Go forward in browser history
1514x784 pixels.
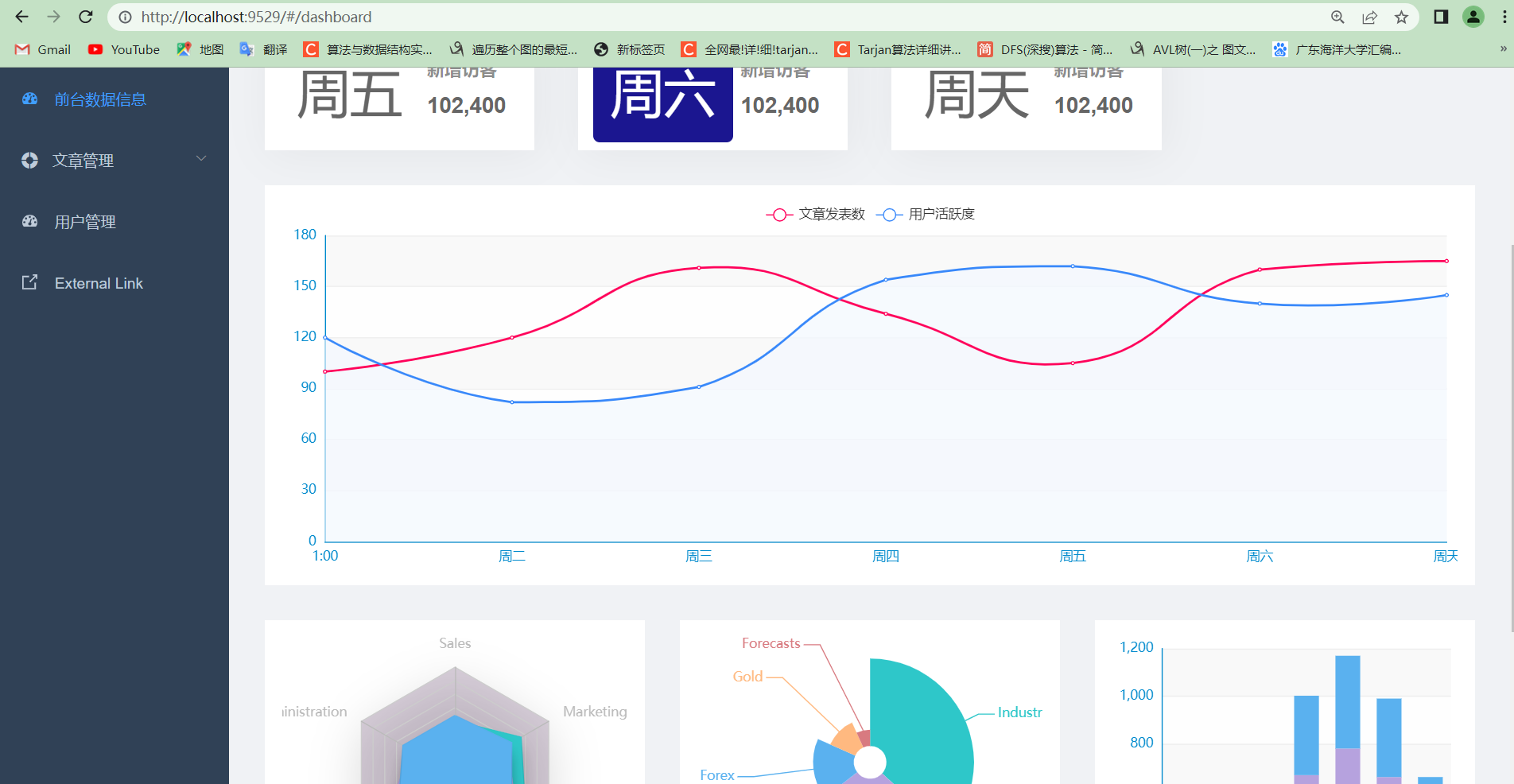click(53, 17)
